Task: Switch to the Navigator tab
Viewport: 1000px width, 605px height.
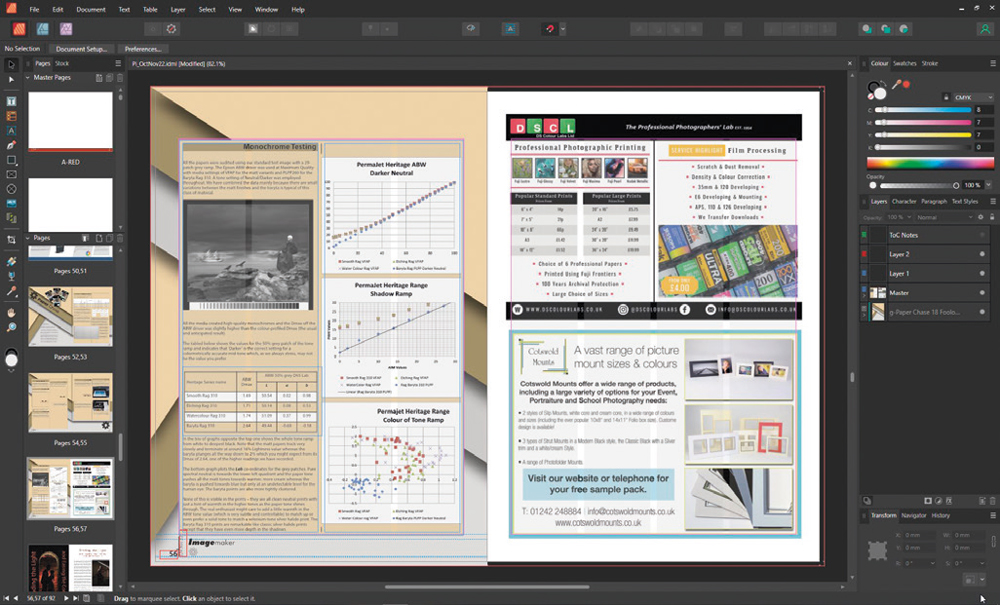Action: click(x=913, y=515)
